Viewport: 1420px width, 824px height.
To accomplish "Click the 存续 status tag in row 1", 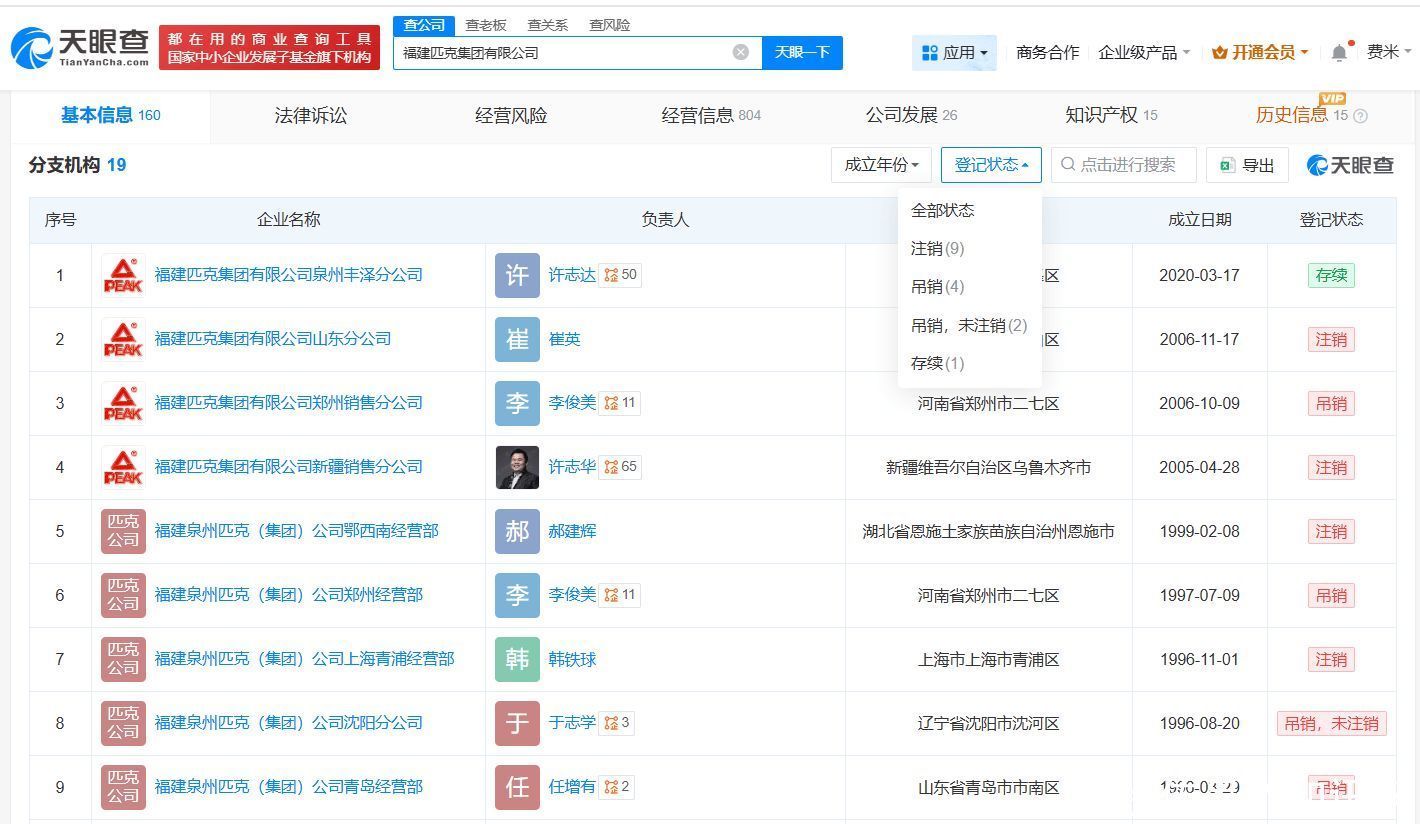I will (1331, 275).
